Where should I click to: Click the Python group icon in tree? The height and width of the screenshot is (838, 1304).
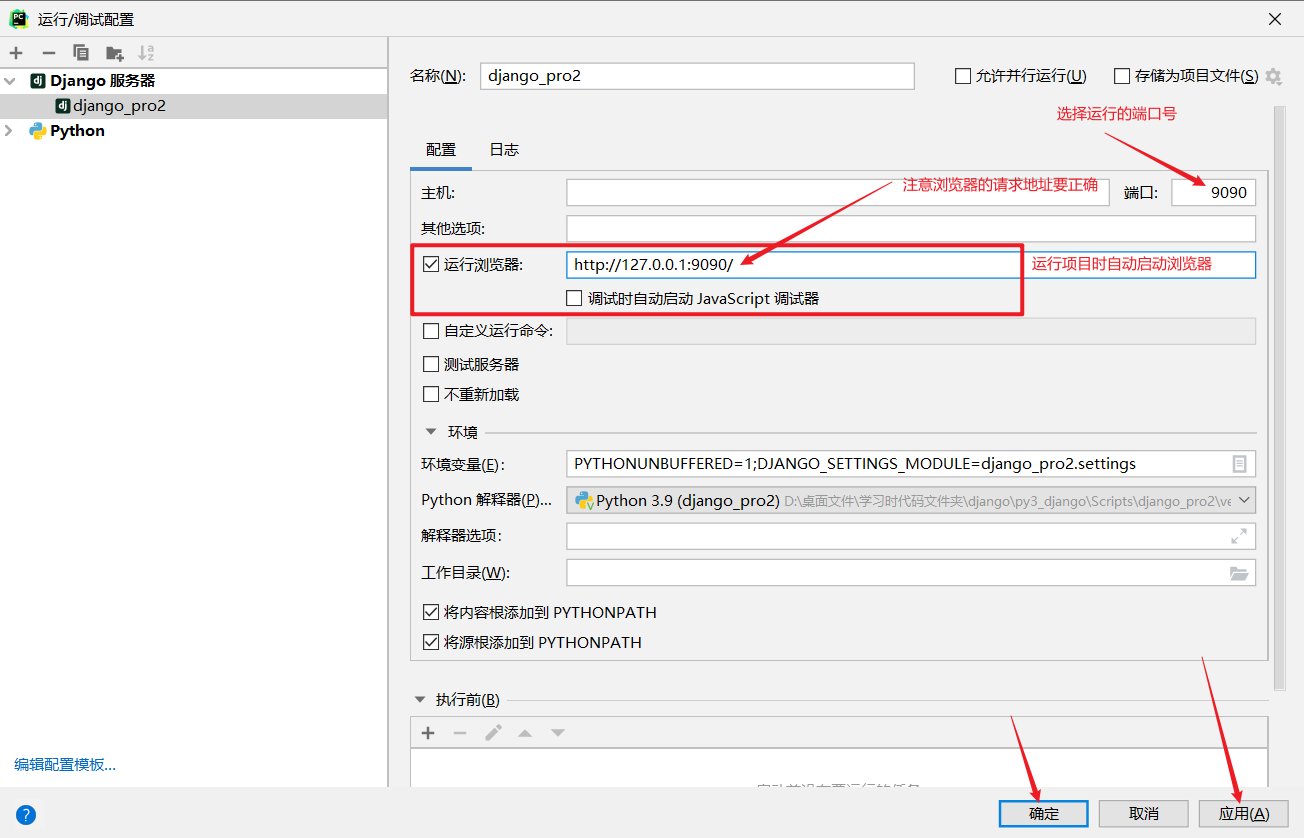pyautogui.click(x=38, y=131)
